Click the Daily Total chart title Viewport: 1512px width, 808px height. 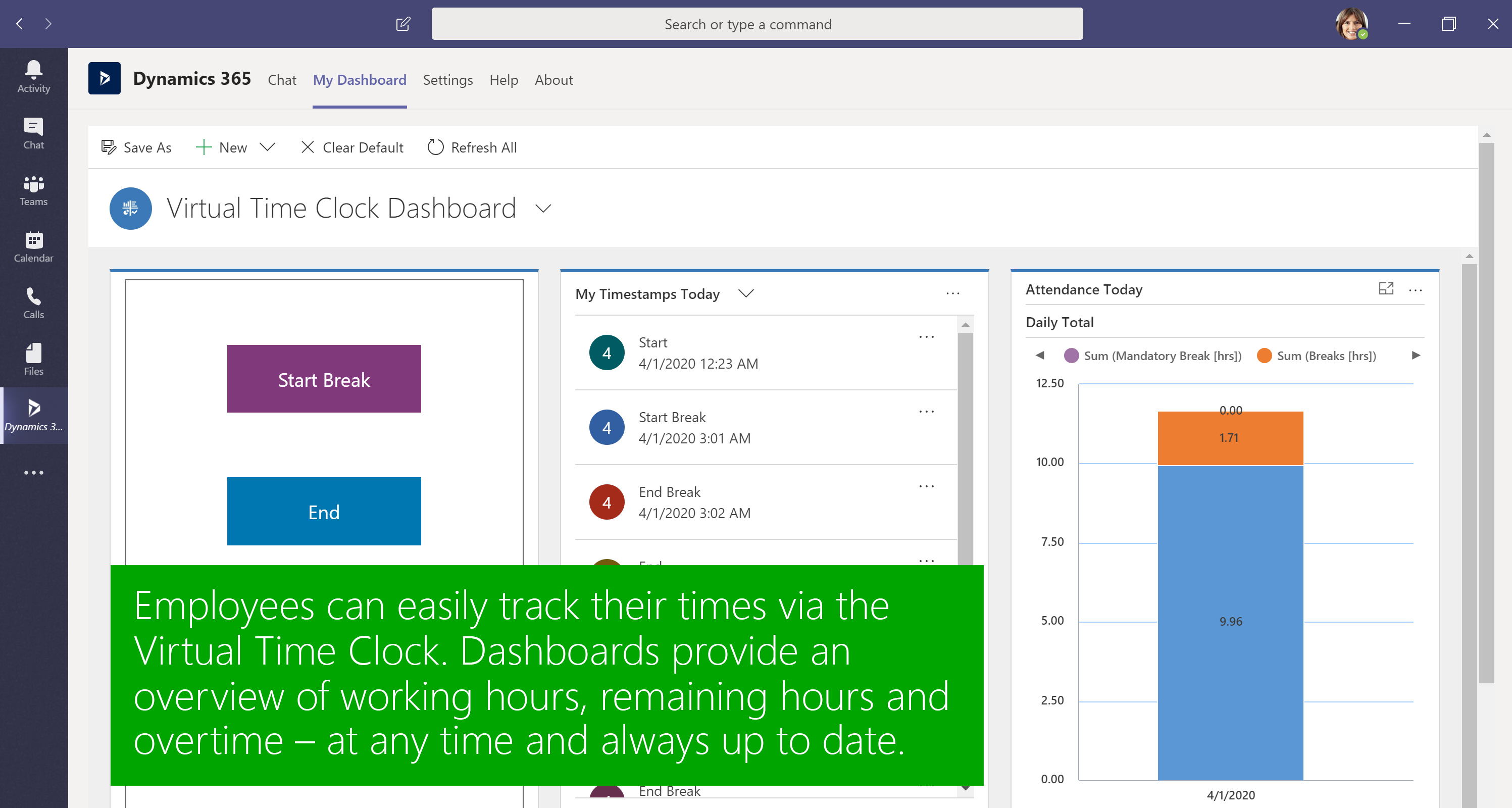(1060, 322)
